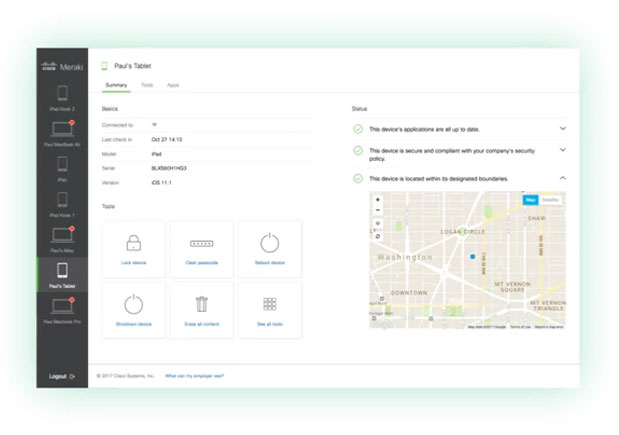Switch to the Tools tab

coord(147,87)
